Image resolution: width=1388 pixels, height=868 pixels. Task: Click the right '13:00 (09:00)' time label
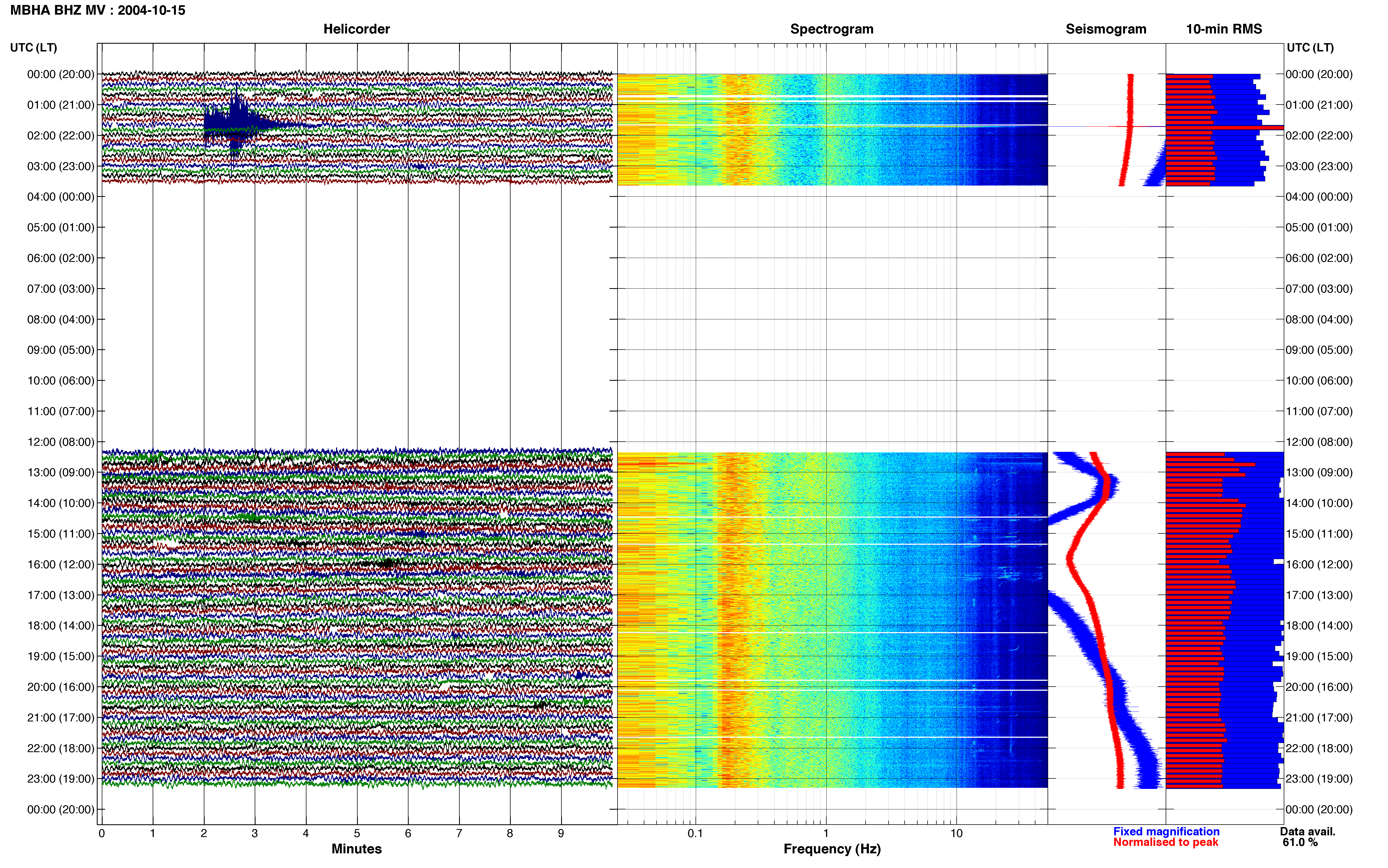tap(1319, 473)
